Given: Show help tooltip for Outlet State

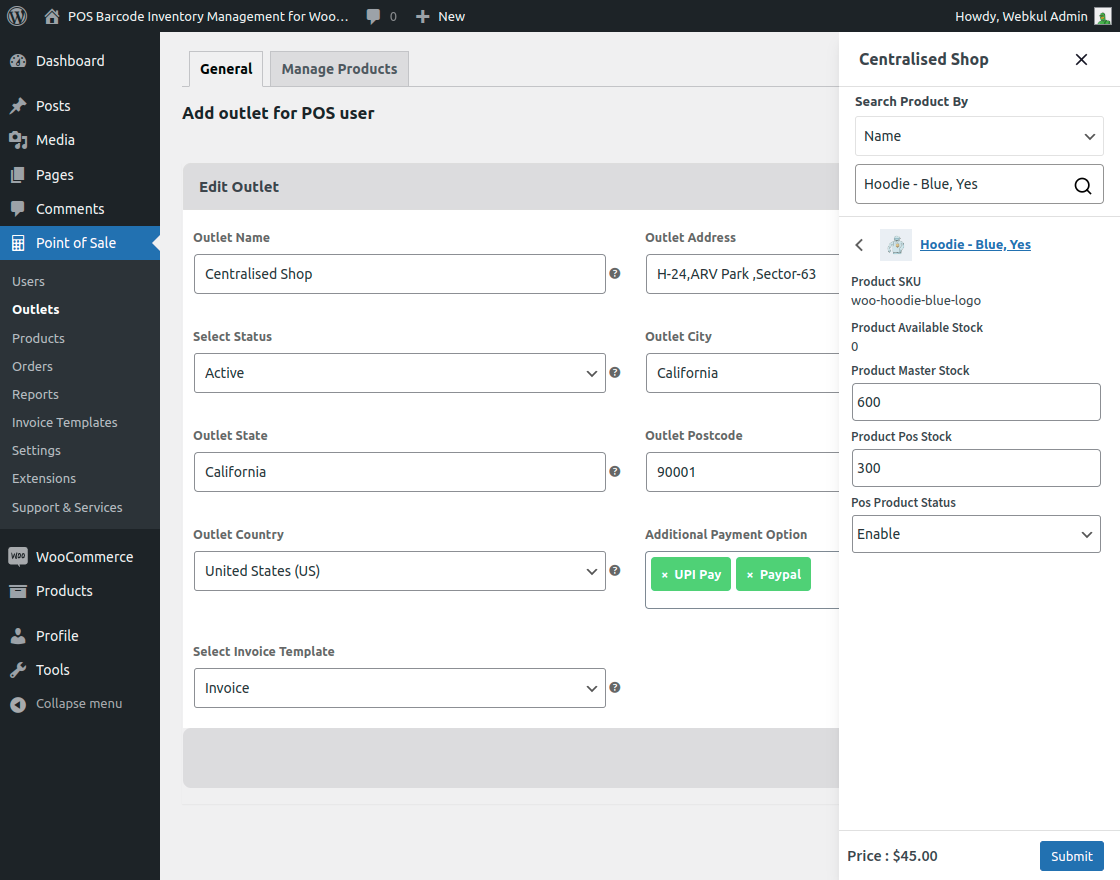Looking at the screenshot, I should tap(614, 471).
